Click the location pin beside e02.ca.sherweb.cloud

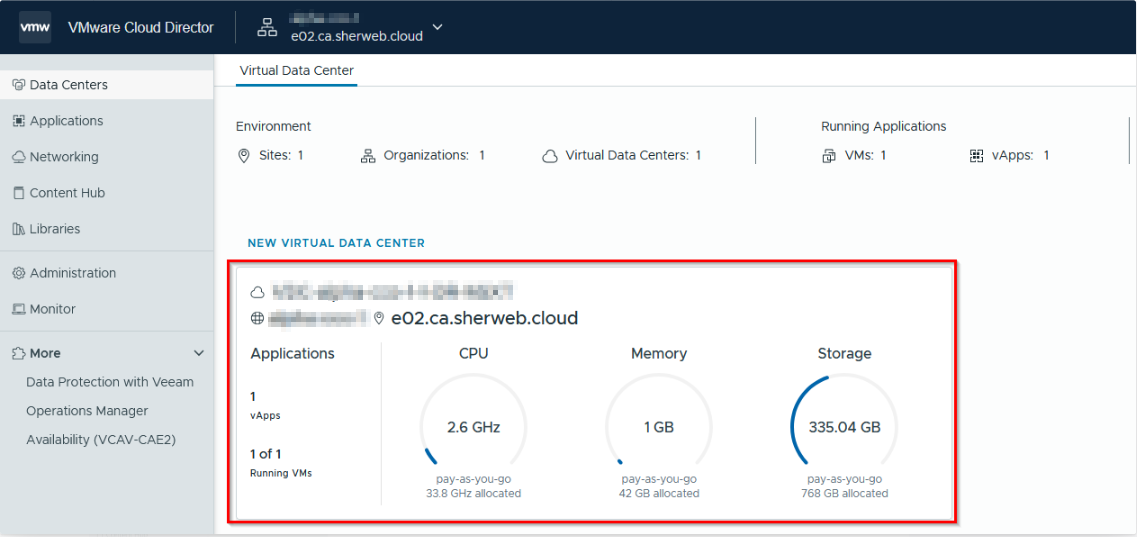[379, 318]
